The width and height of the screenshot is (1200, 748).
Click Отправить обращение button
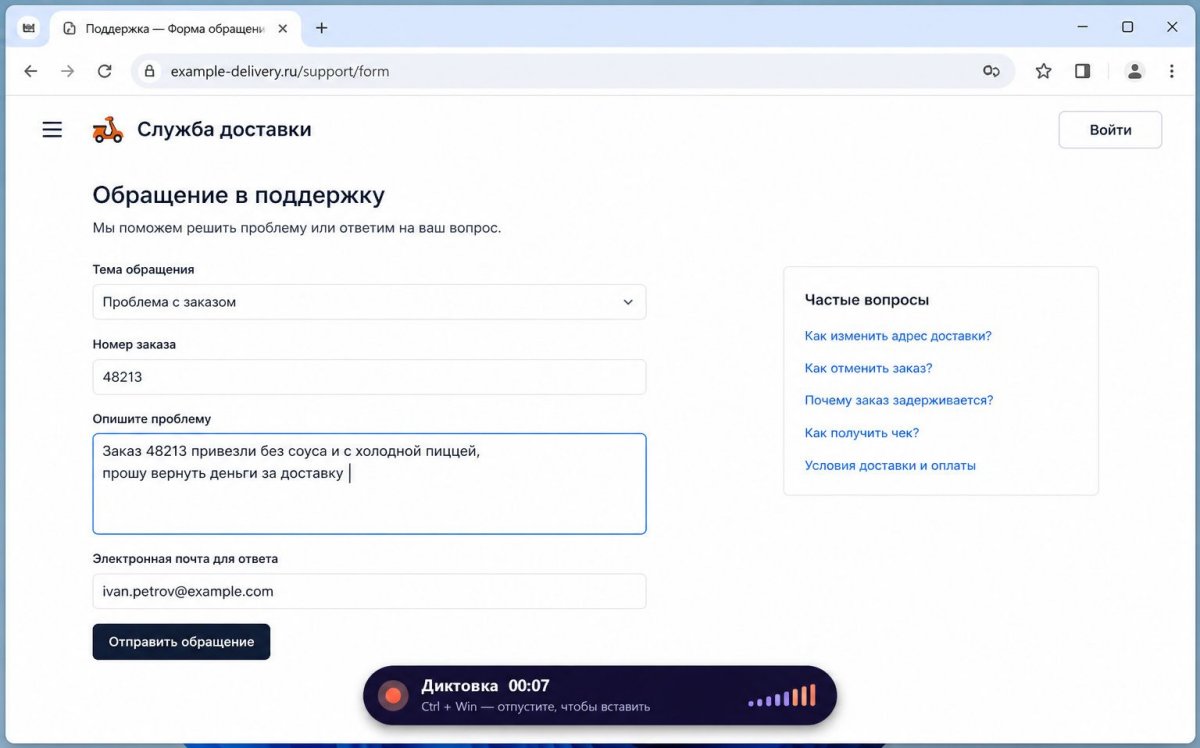pyautogui.click(x=181, y=642)
